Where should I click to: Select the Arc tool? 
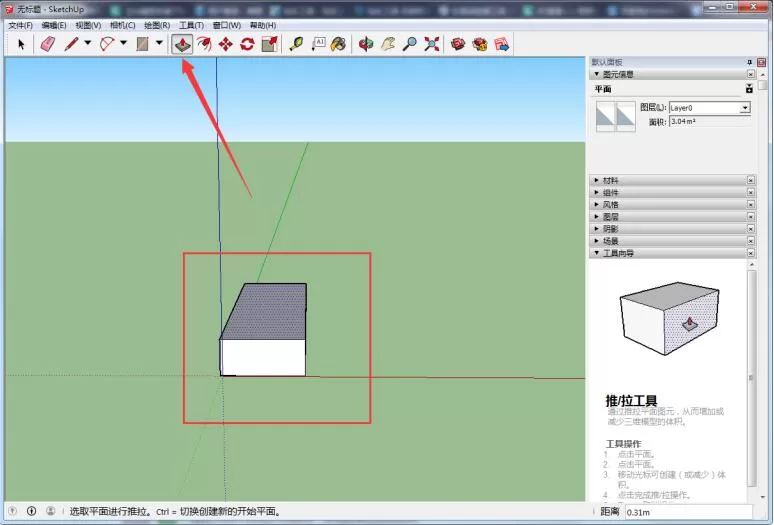pyautogui.click(x=107, y=44)
